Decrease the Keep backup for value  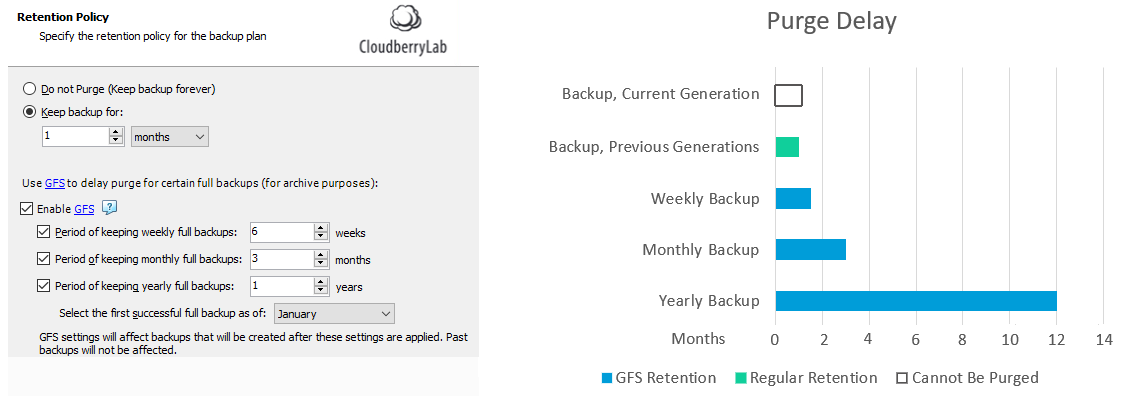[x=116, y=140]
